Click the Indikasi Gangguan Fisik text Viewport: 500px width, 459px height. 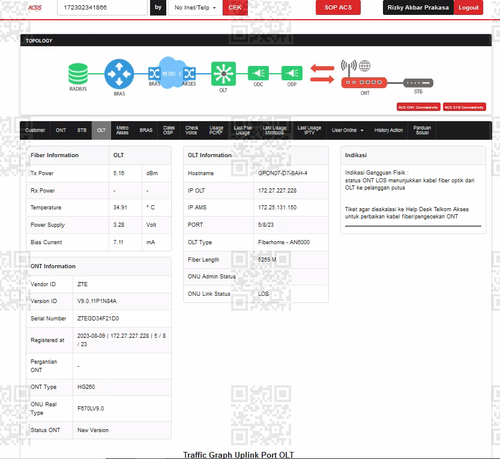(376, 173)
